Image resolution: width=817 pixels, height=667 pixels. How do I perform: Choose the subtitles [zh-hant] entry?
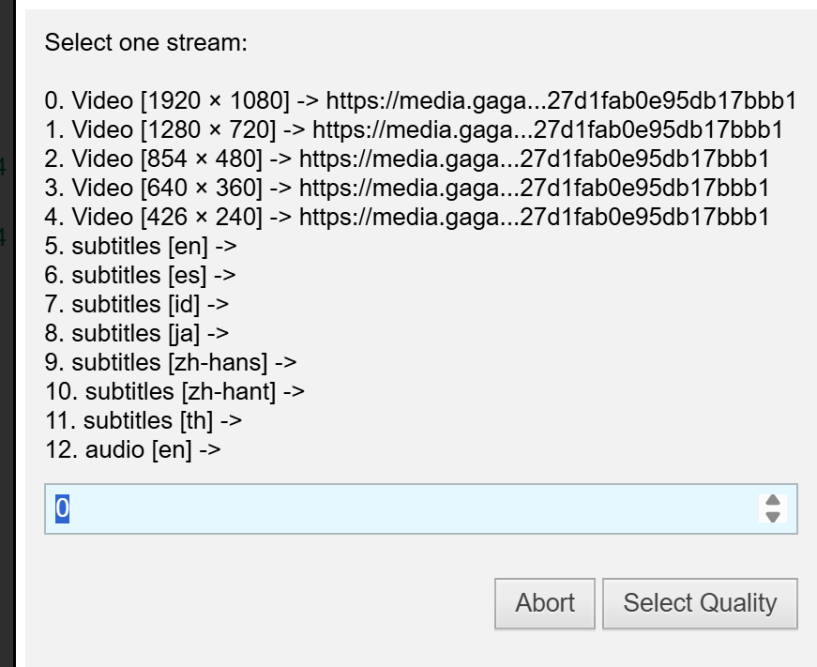click(174, 391)
